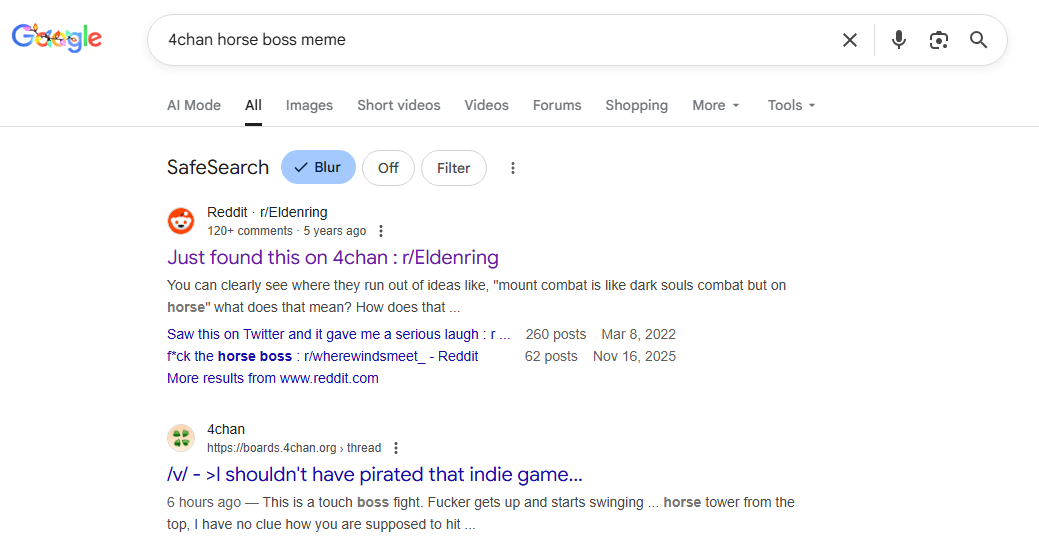
Task: Go to the Videos tab
Action: 486,105
